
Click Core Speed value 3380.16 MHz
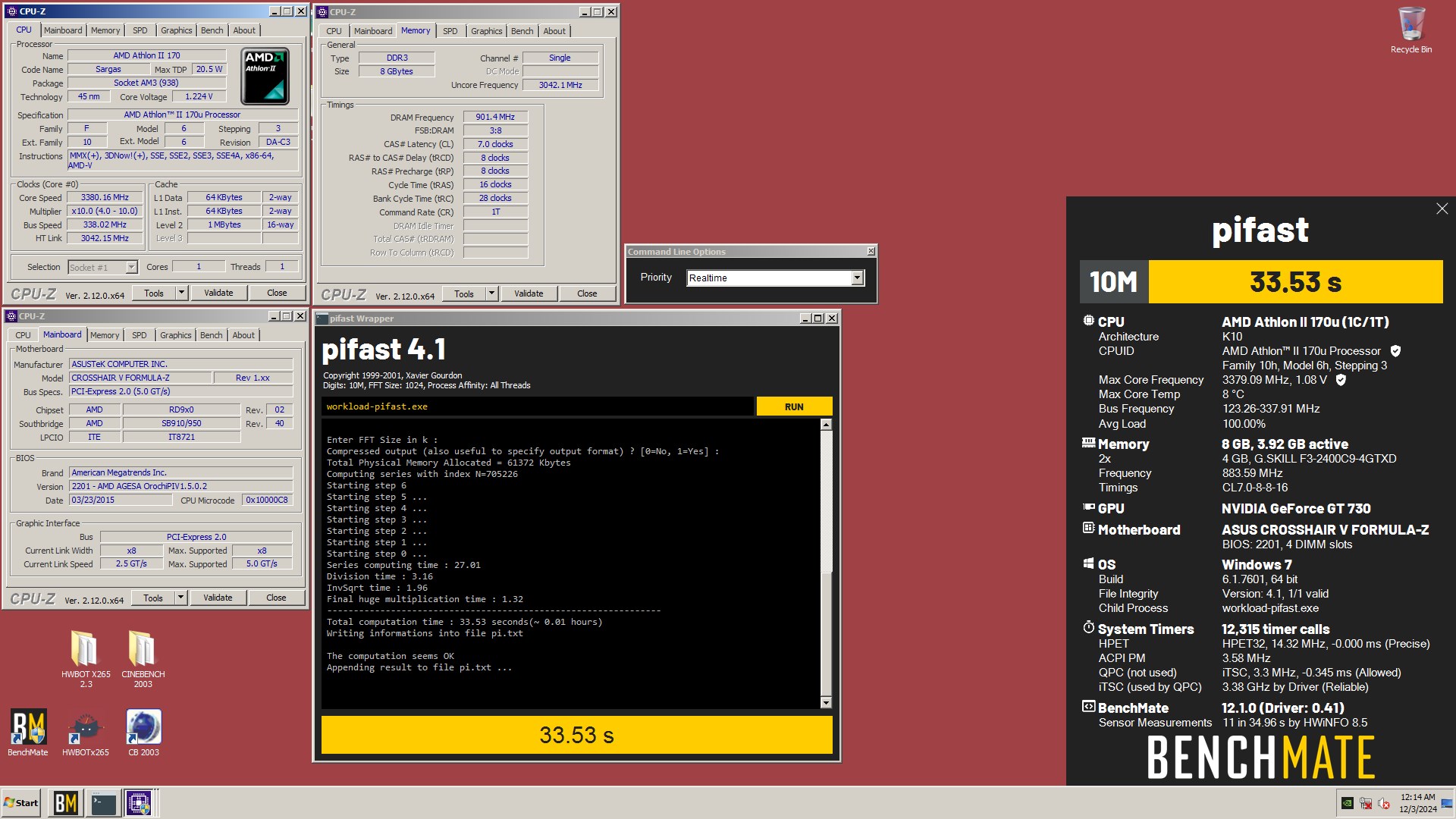click(105, 197)
